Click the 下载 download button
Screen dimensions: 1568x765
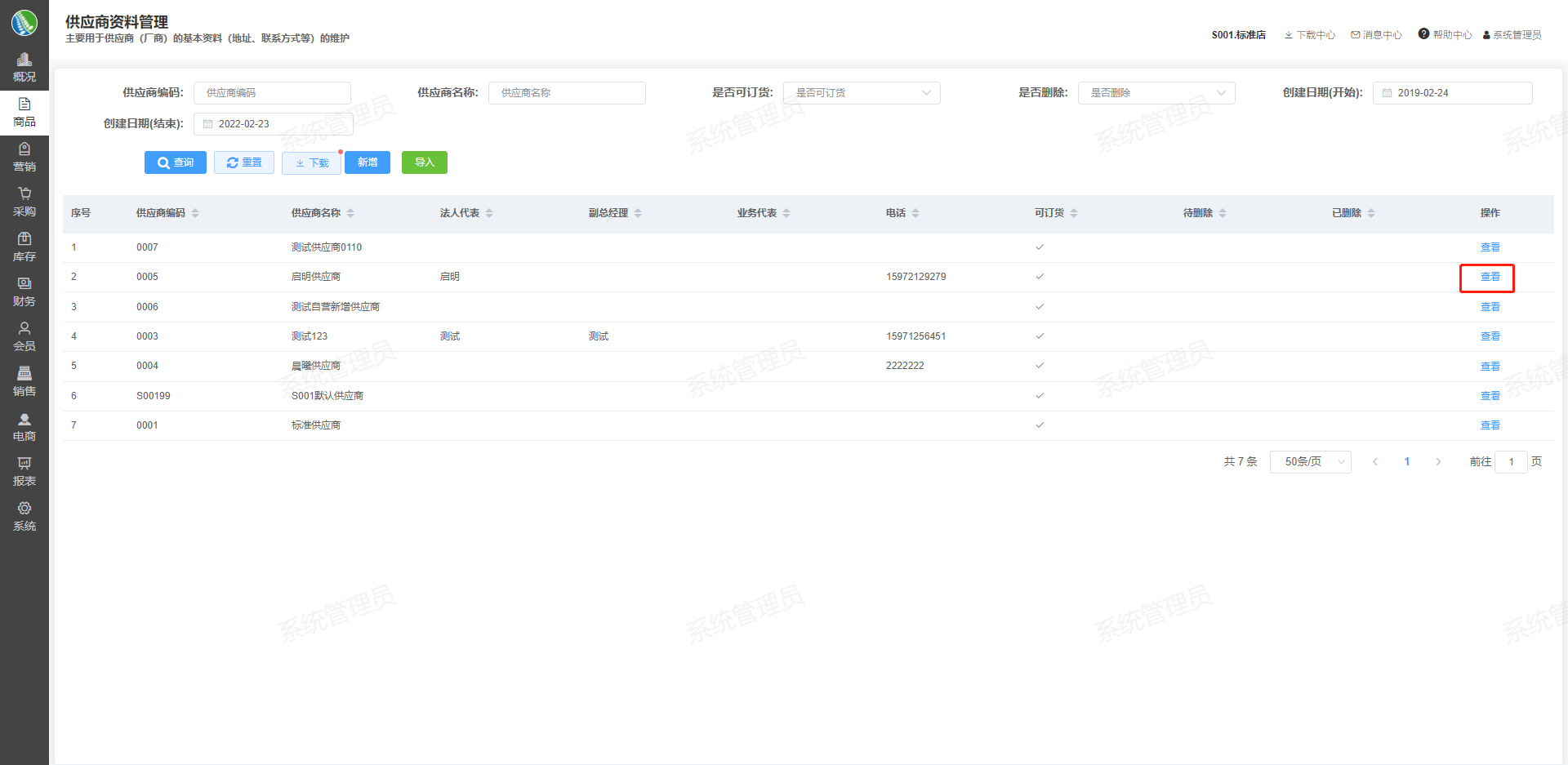click(311, 162)
